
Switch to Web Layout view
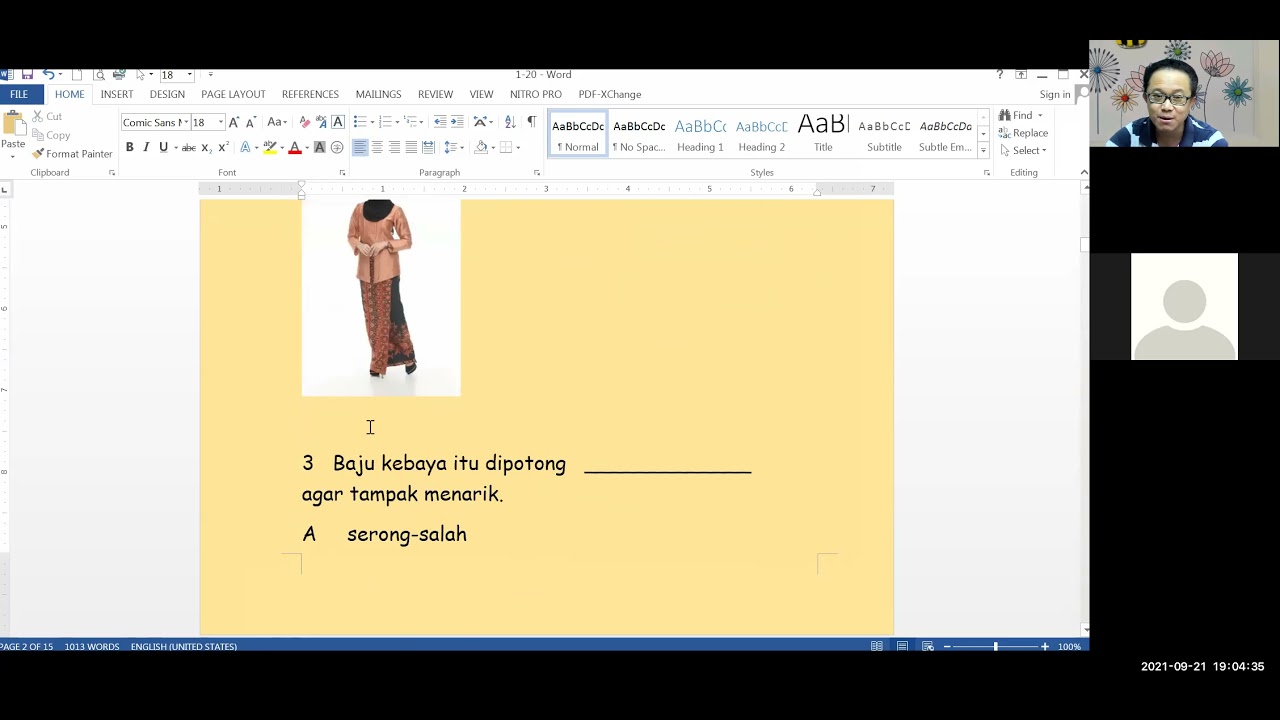(928, 646)
